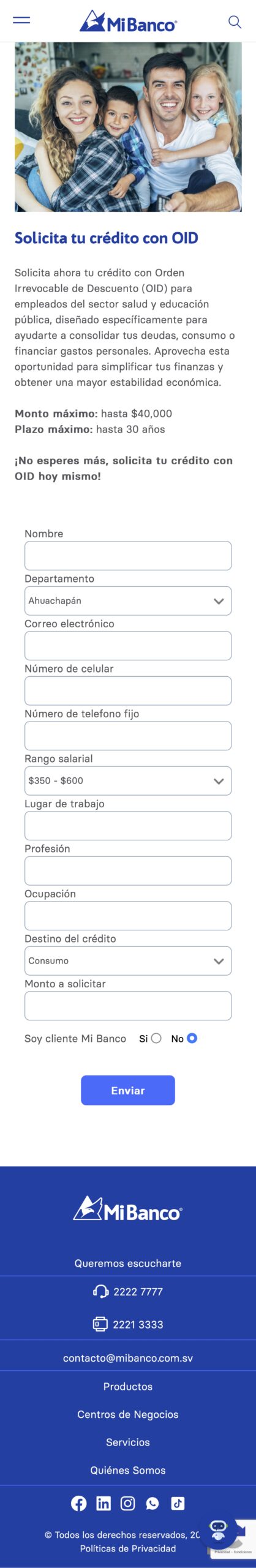Open the Productos footer menu item
Image resolution: width=256 pixels, height=1568 pixels.
[128, 1387]
